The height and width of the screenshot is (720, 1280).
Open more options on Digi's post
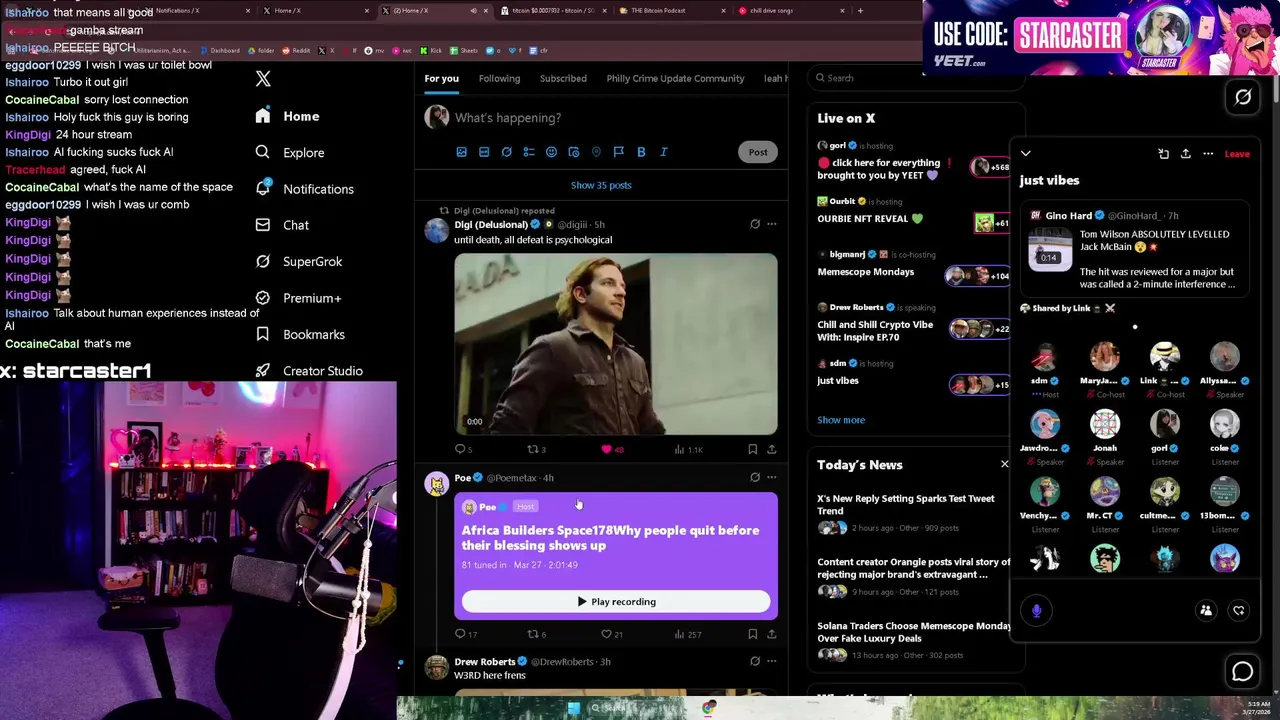tap(771, 224)
